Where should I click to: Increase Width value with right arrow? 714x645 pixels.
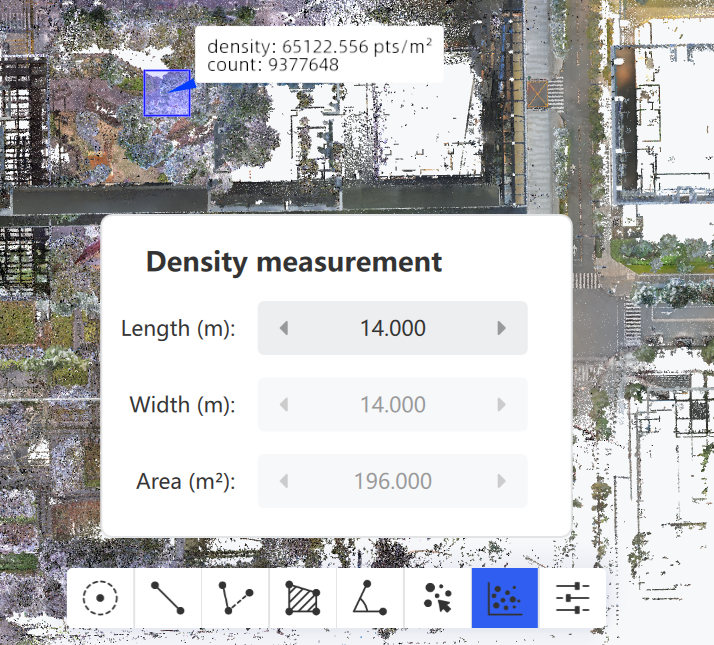[x=501, y=404]
